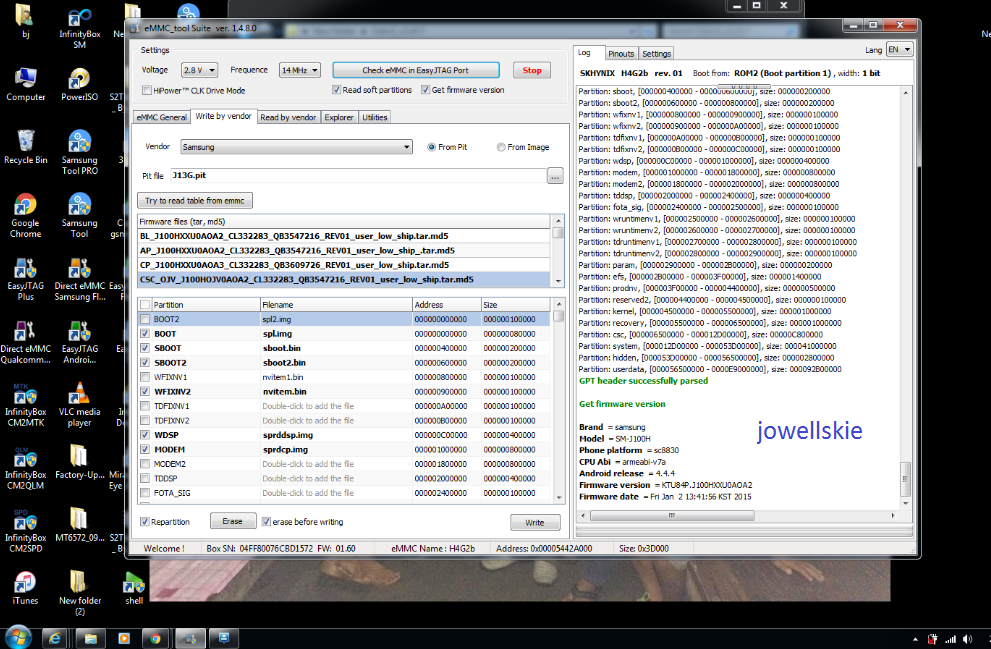This screenshot has height=649, width=991.
Task: Switch to Read by vendor tab
Action: (x=288, y=118)
